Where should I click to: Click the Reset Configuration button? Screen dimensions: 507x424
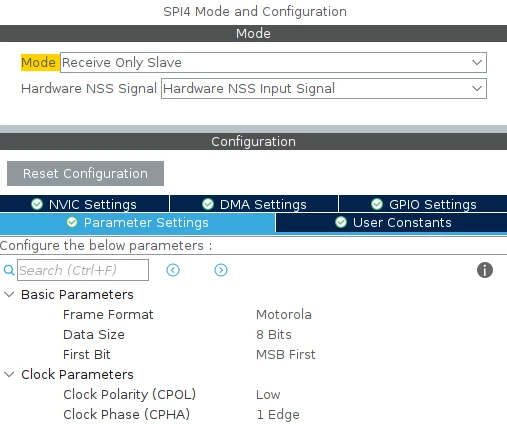coord(85,173)
